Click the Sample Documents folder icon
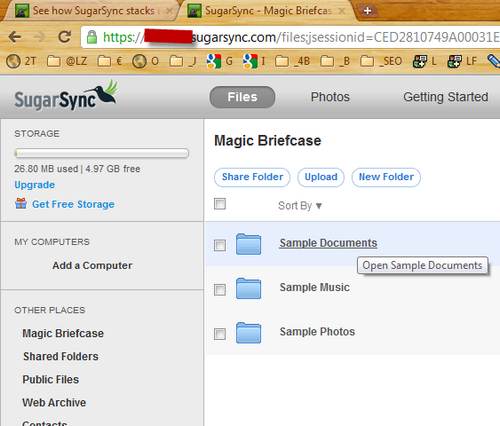Screen dimensions: 500x426 pyautogui.click(x=248, y=244)
